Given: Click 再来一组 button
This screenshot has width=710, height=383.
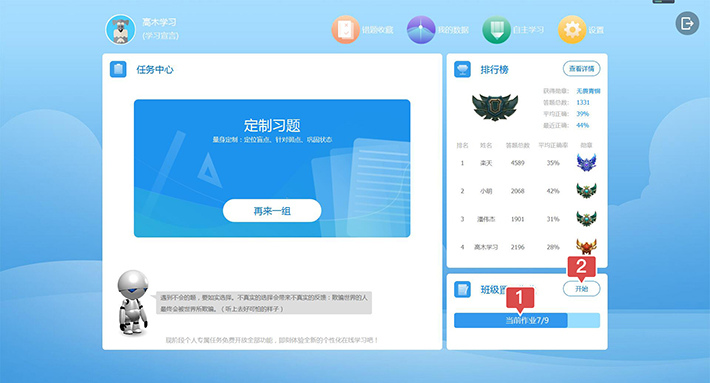Looking at the screenshot, I should [x=272, y=211].
